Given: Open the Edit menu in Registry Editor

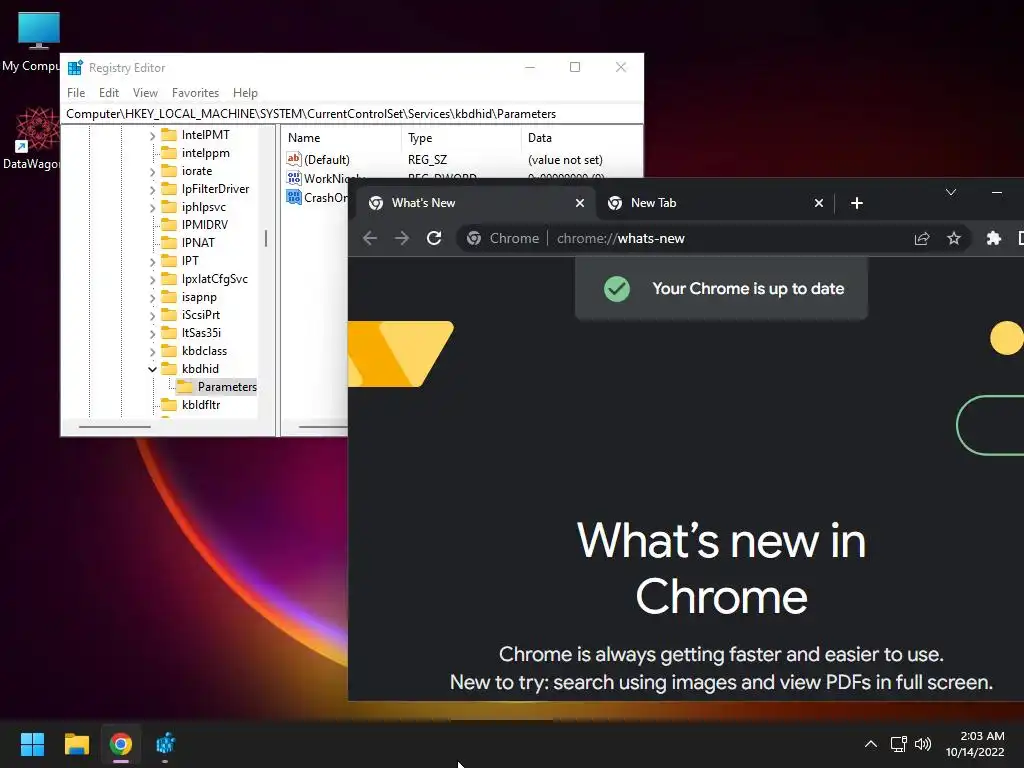Looking at the screenshot, I should (108, 93).
